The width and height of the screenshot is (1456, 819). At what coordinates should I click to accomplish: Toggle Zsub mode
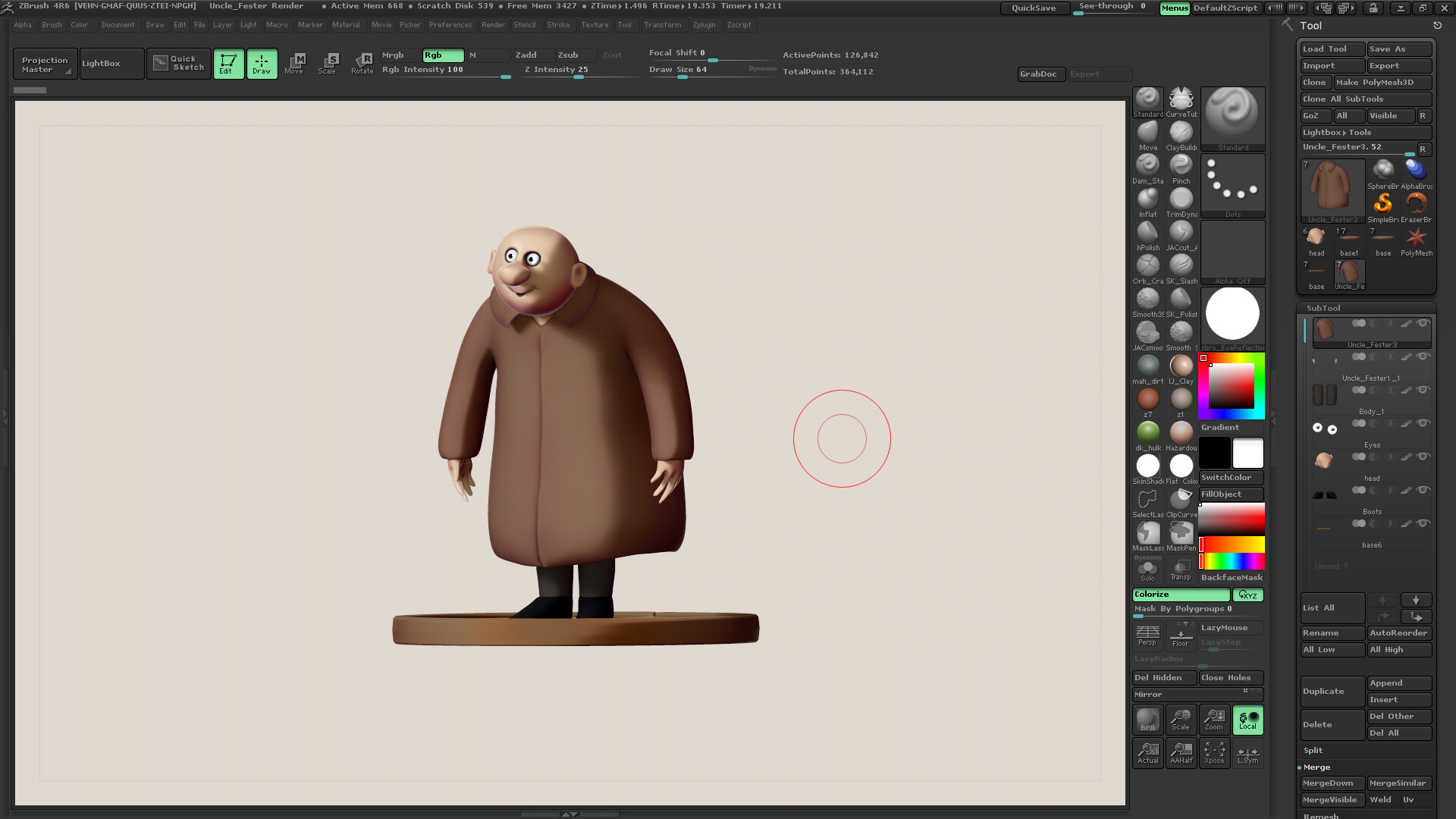click(576, 55)
